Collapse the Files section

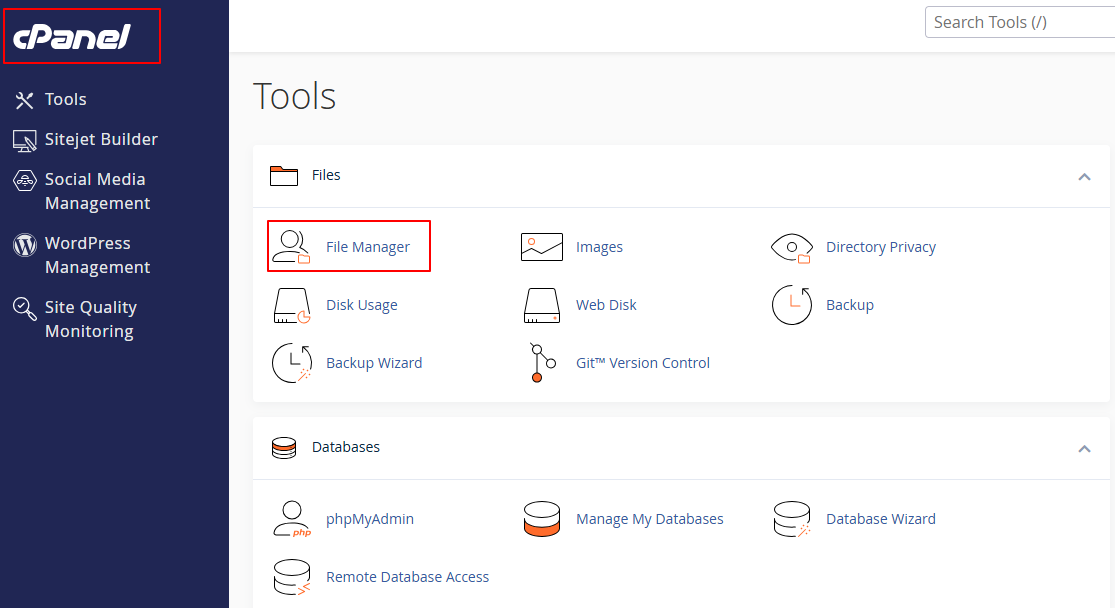pos(1084,176)
